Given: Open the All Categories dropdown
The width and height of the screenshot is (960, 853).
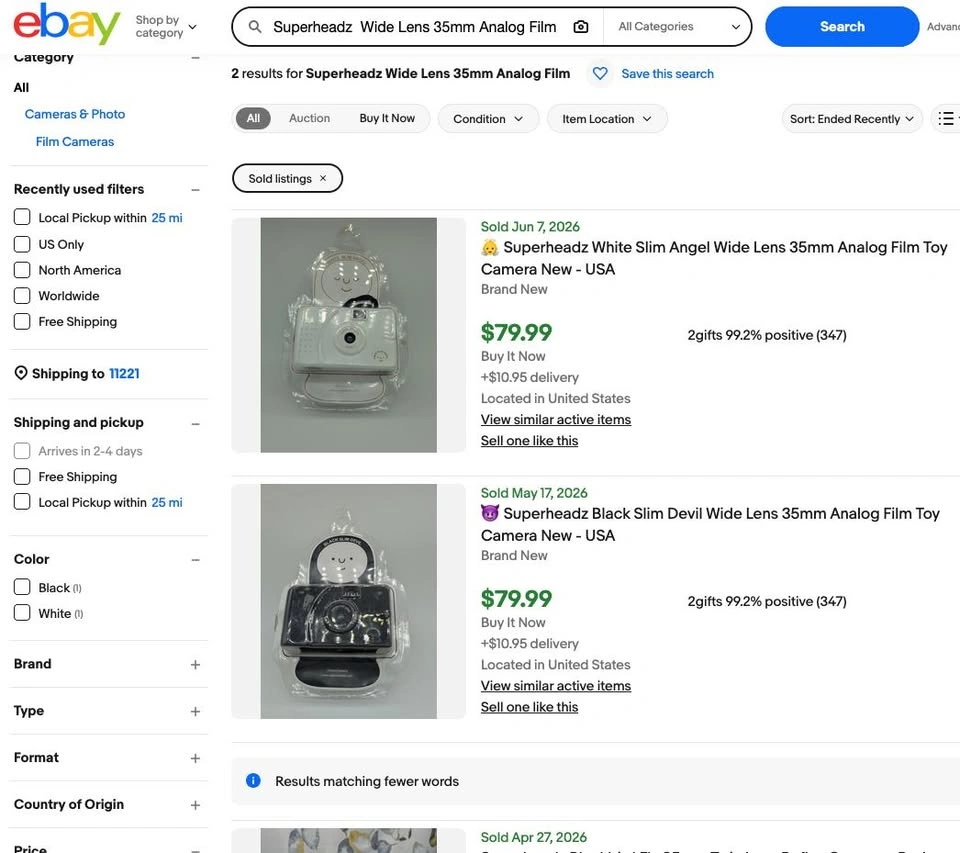Looking at the screenshot, I should 678,27.
